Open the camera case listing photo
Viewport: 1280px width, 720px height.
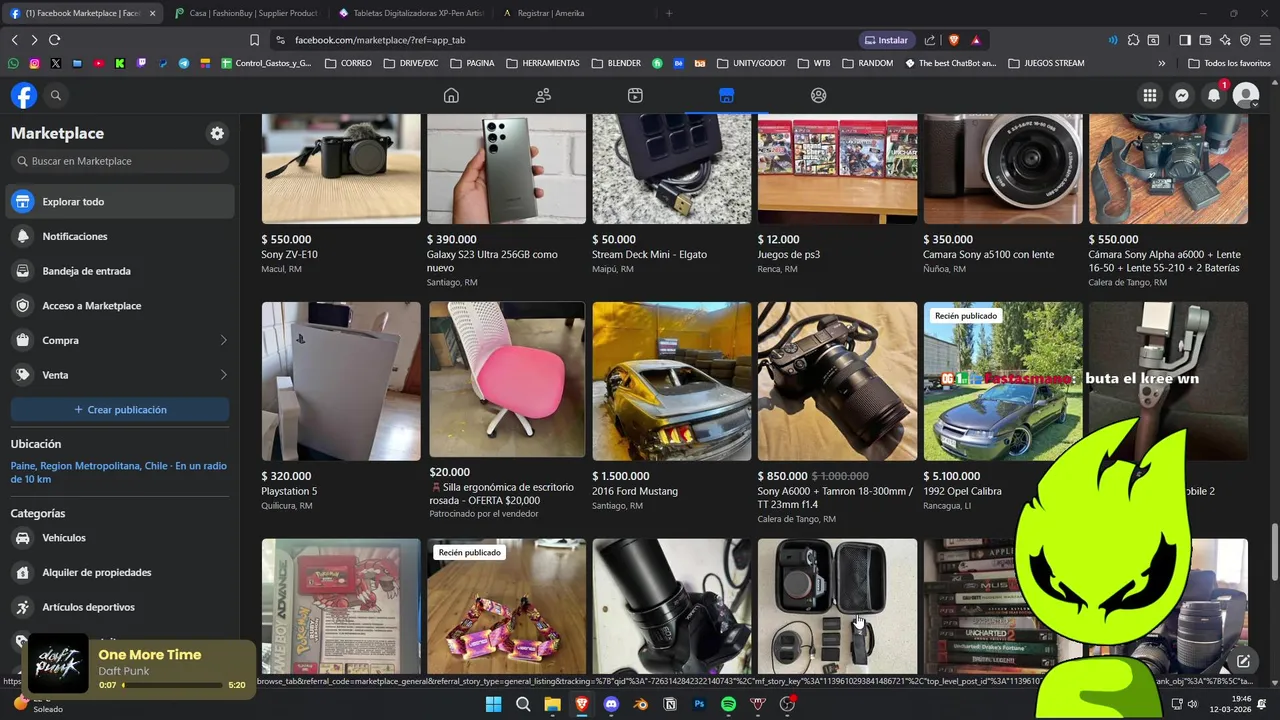point(837,607)
